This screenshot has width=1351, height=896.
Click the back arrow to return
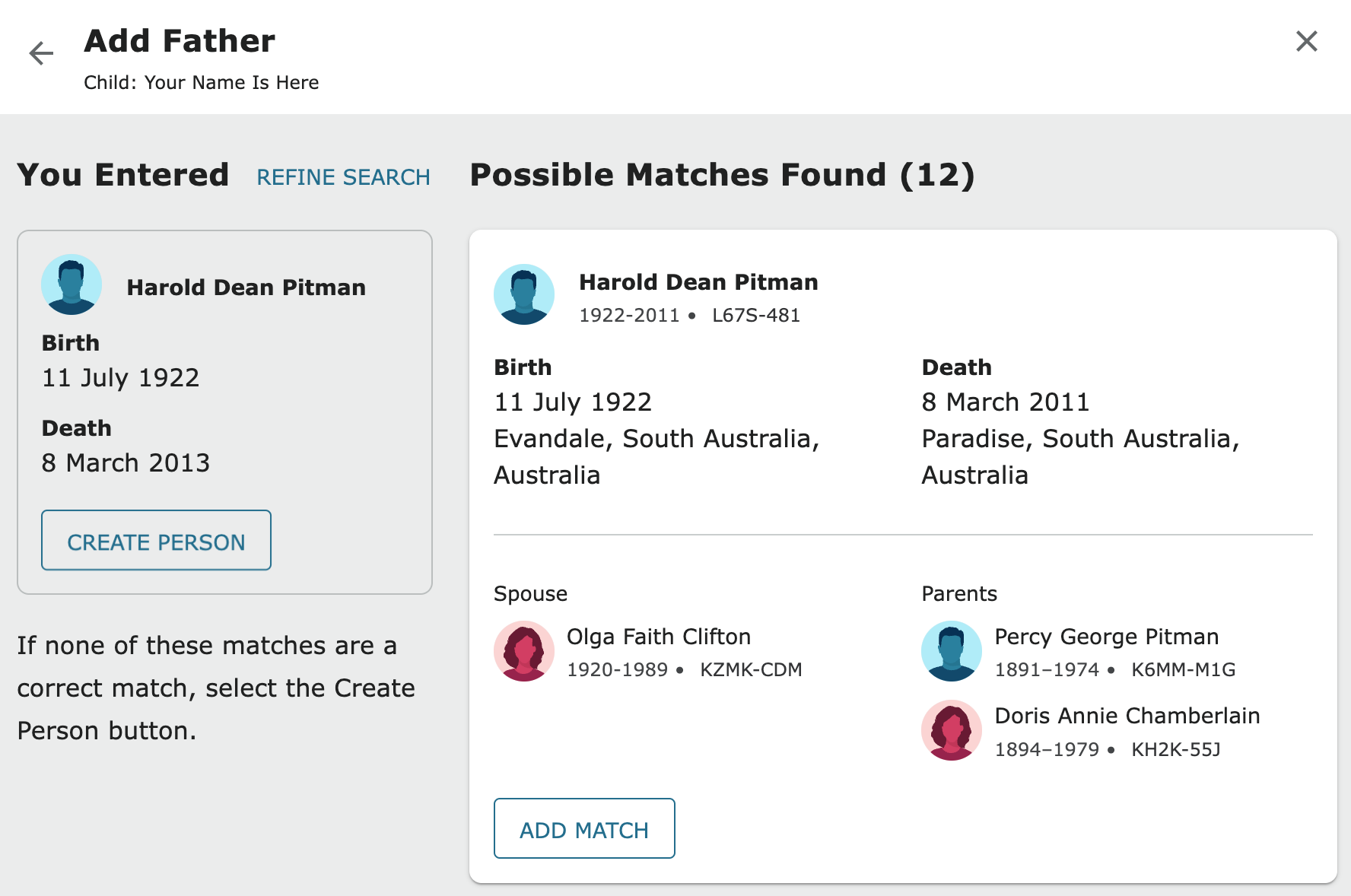40,52
